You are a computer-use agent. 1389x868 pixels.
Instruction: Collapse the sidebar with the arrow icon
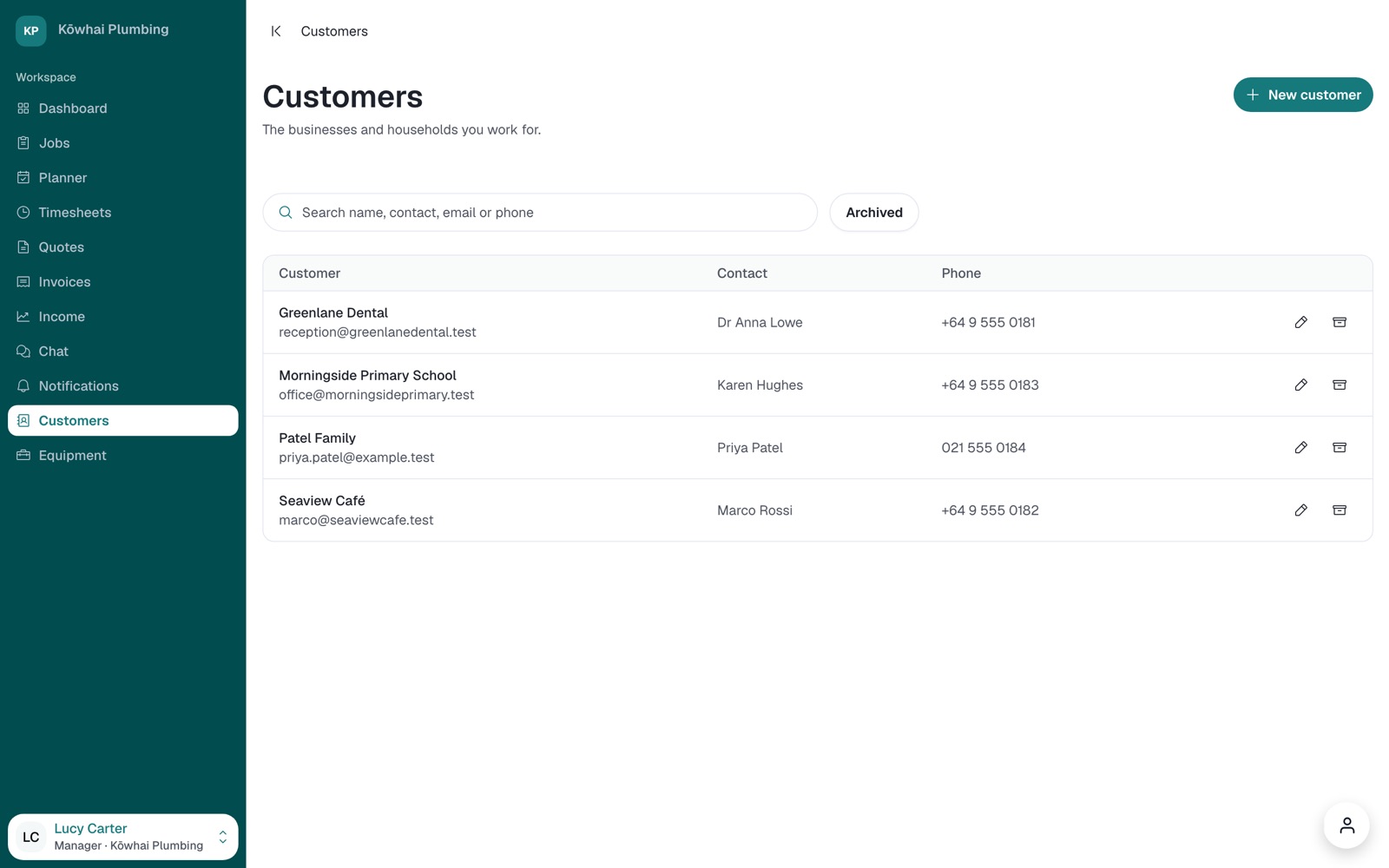[276, 31]
